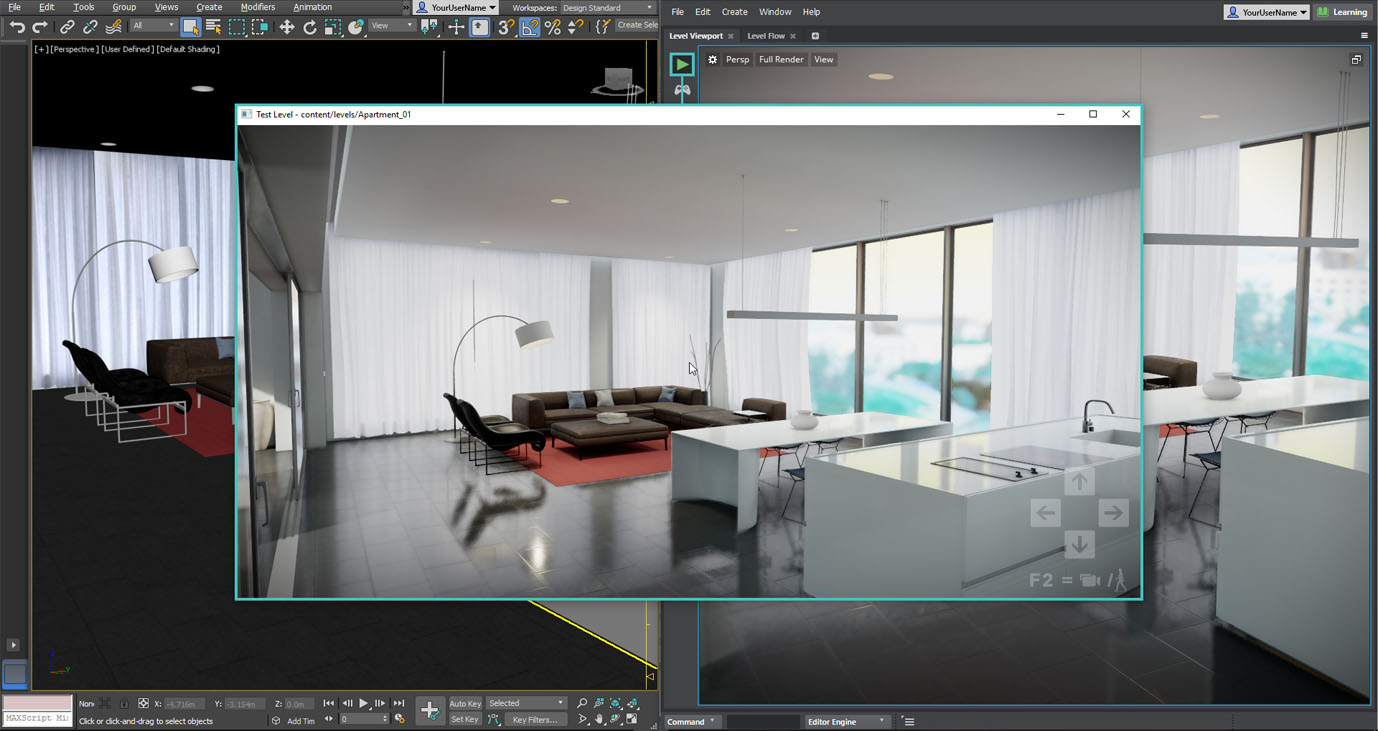Open the Workspaces Design Standard dropdown

(607, 8)
